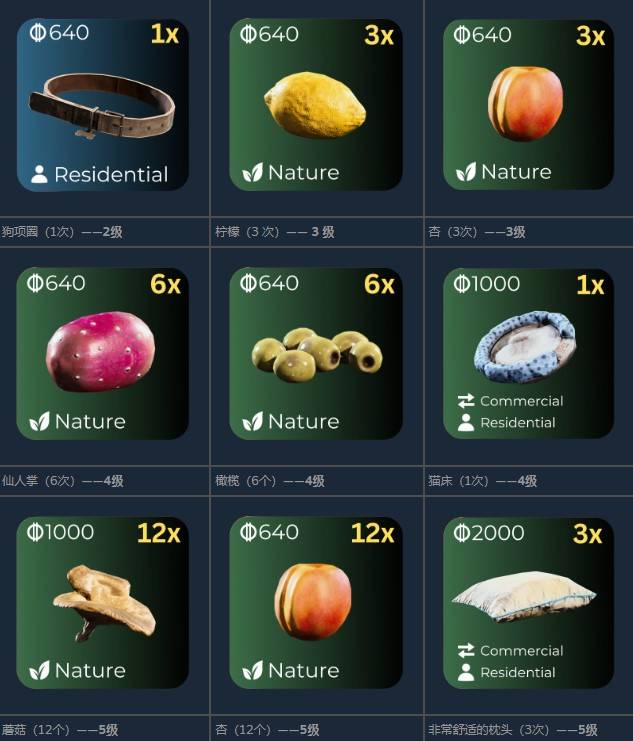
Task: Choose the mushroom item image
Action: click(104, 603)
